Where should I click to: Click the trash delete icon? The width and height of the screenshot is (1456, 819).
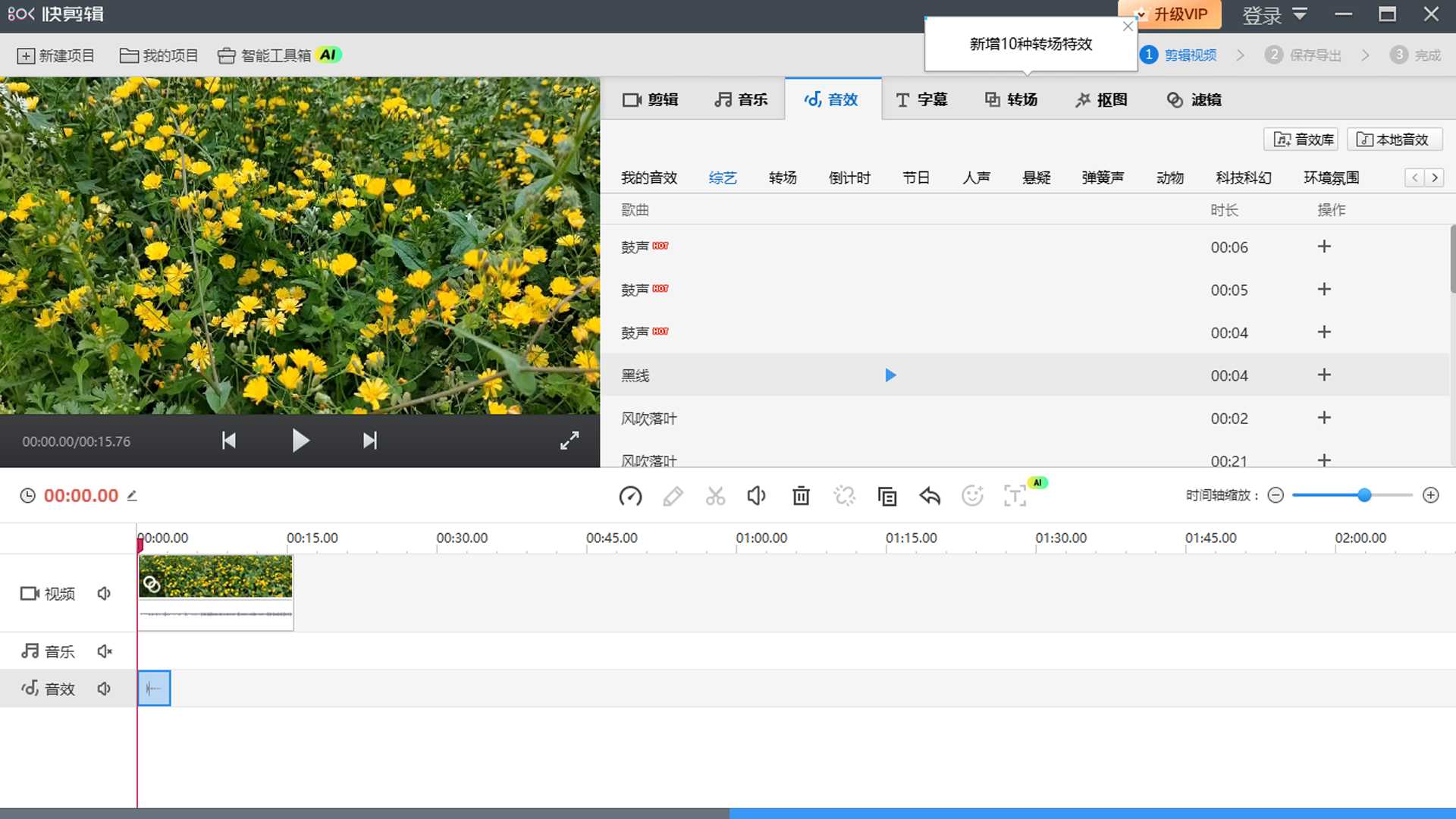point(801,496)
